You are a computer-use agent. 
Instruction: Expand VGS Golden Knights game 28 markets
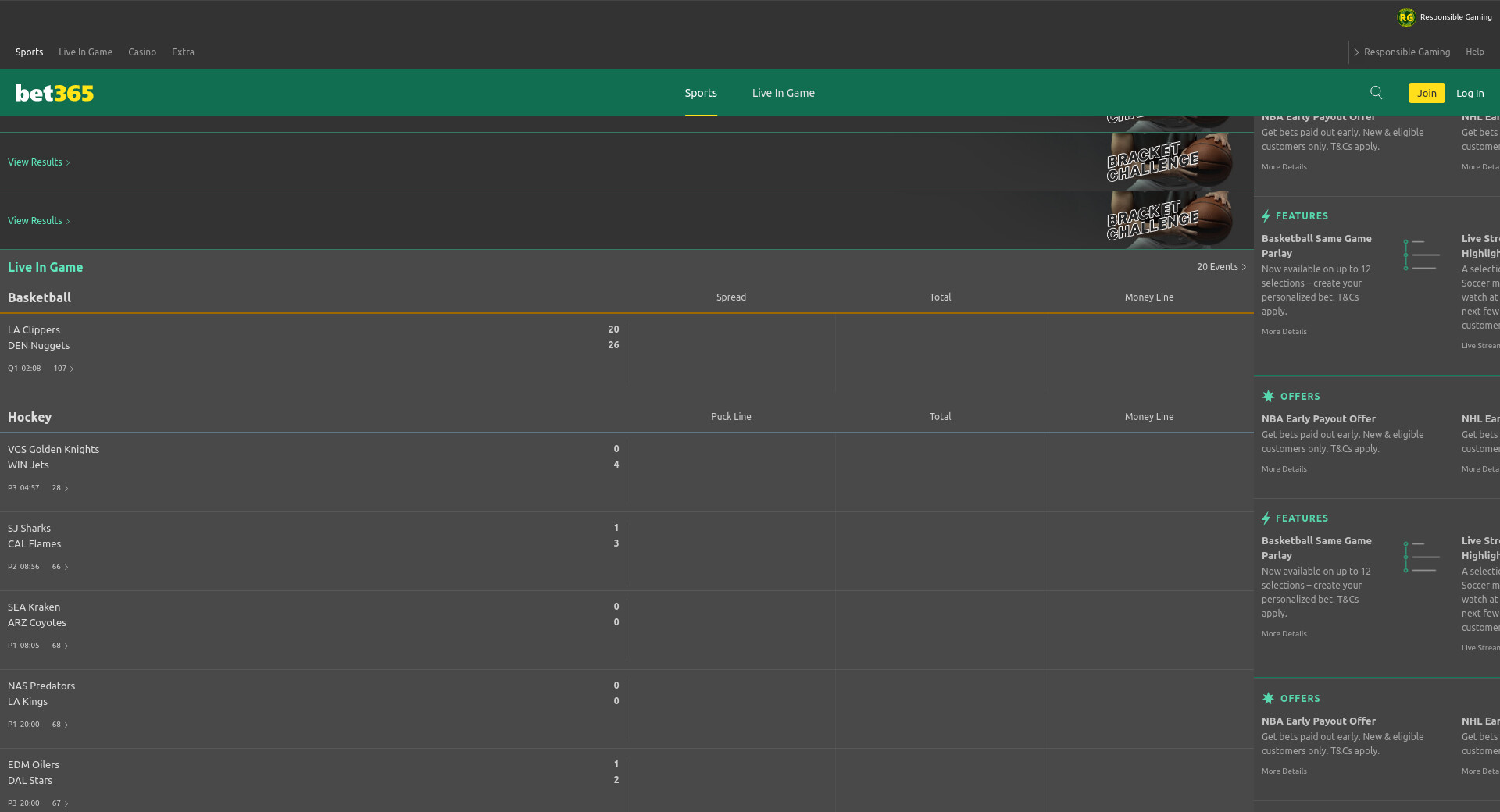(x=60, y=488)
